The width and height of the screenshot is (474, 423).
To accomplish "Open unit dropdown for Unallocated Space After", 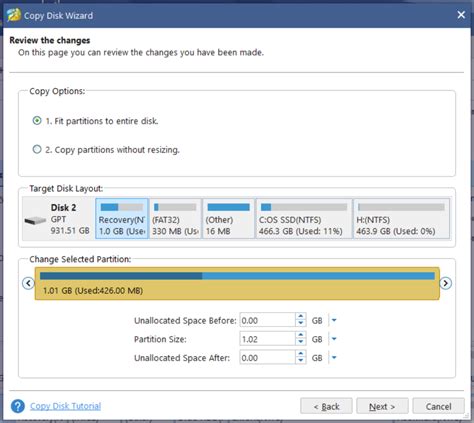I will [334, 358].
